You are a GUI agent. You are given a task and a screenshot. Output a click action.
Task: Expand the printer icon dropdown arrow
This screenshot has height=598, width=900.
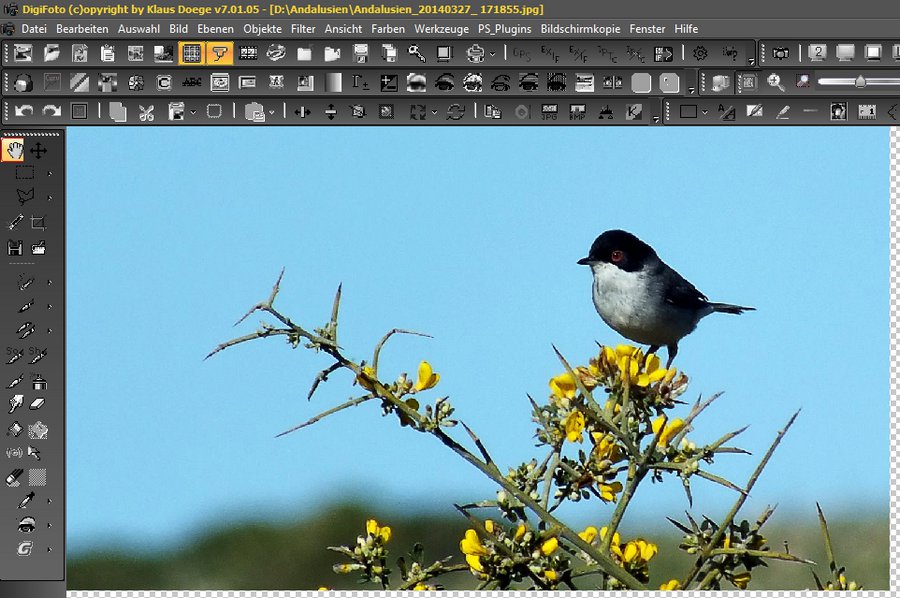(x=492, y=54)
